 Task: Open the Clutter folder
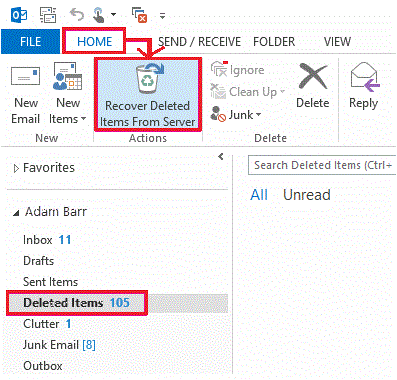tap(47, 324)
